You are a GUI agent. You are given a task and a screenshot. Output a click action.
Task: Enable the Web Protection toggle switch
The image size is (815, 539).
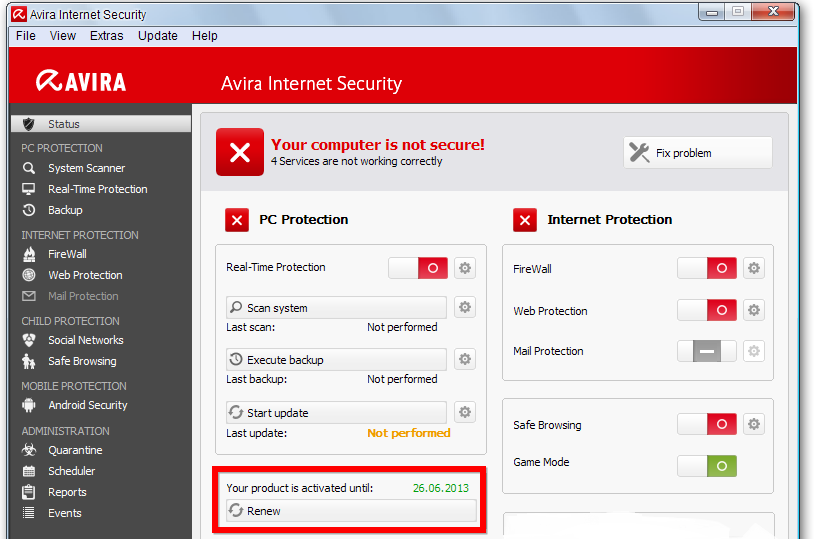coord(707,310)
